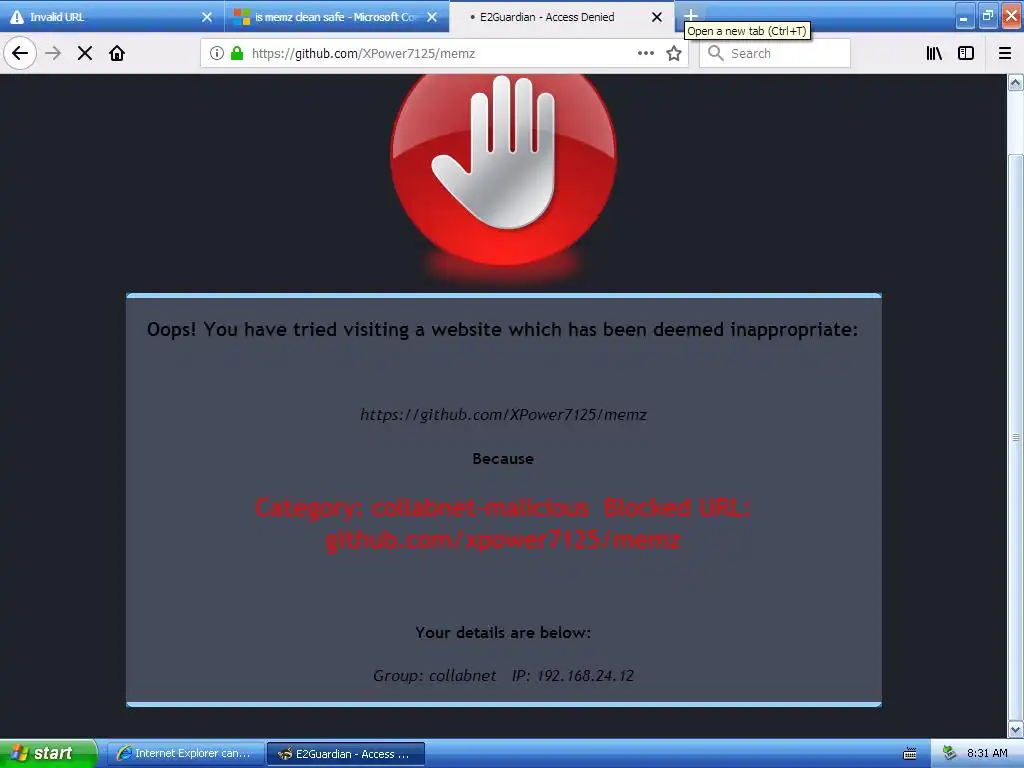Restore down the Firefox window
Screen dimensions: 1024x768
pyautogui.click(x=988, y=16)
